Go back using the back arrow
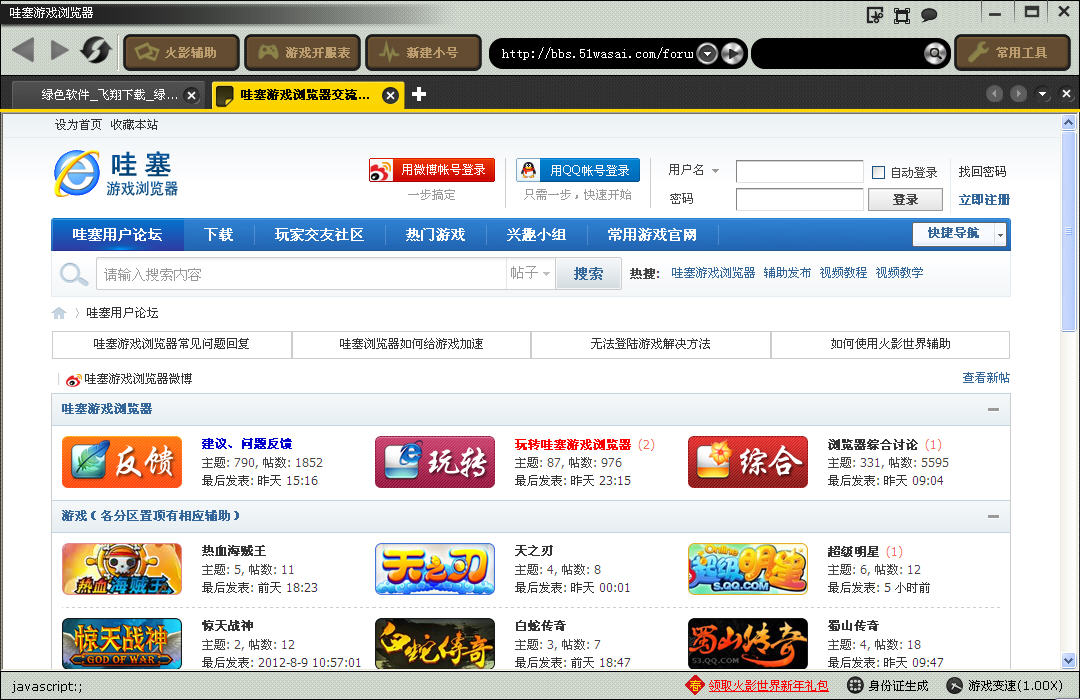 click(x=24, y=51)
